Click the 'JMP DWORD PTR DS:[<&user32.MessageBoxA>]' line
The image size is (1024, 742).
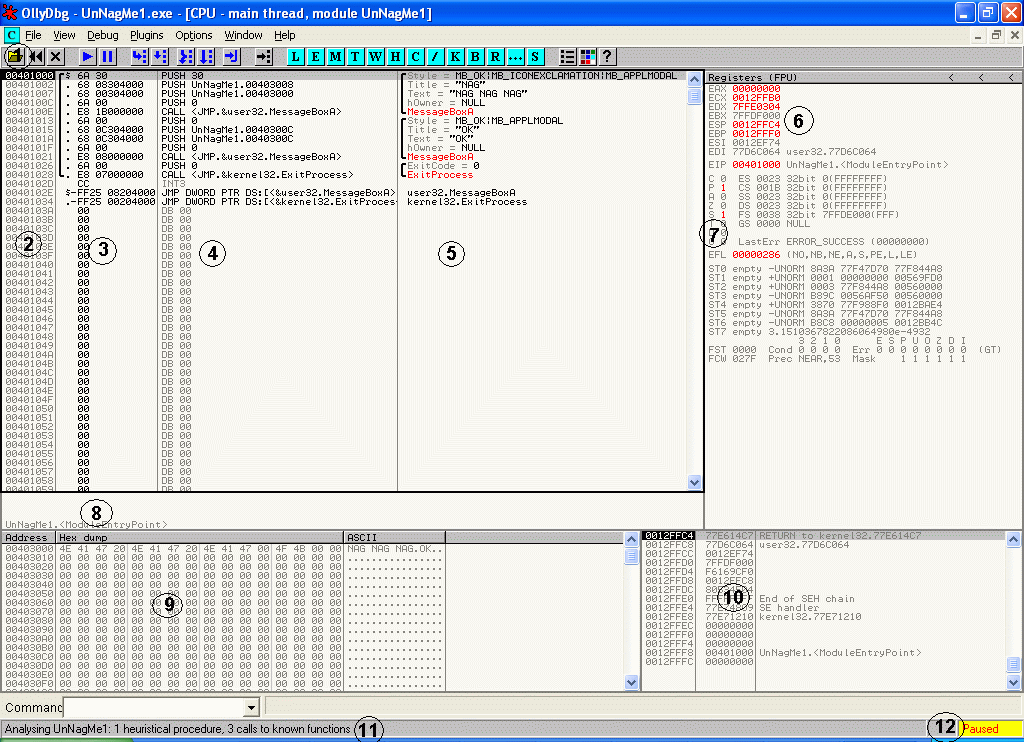pos(279,193)
